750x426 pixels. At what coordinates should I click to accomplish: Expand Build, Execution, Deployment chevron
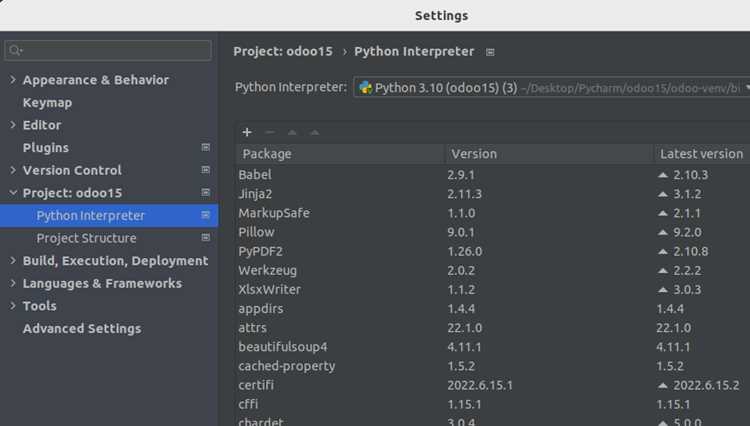[13, 261]
